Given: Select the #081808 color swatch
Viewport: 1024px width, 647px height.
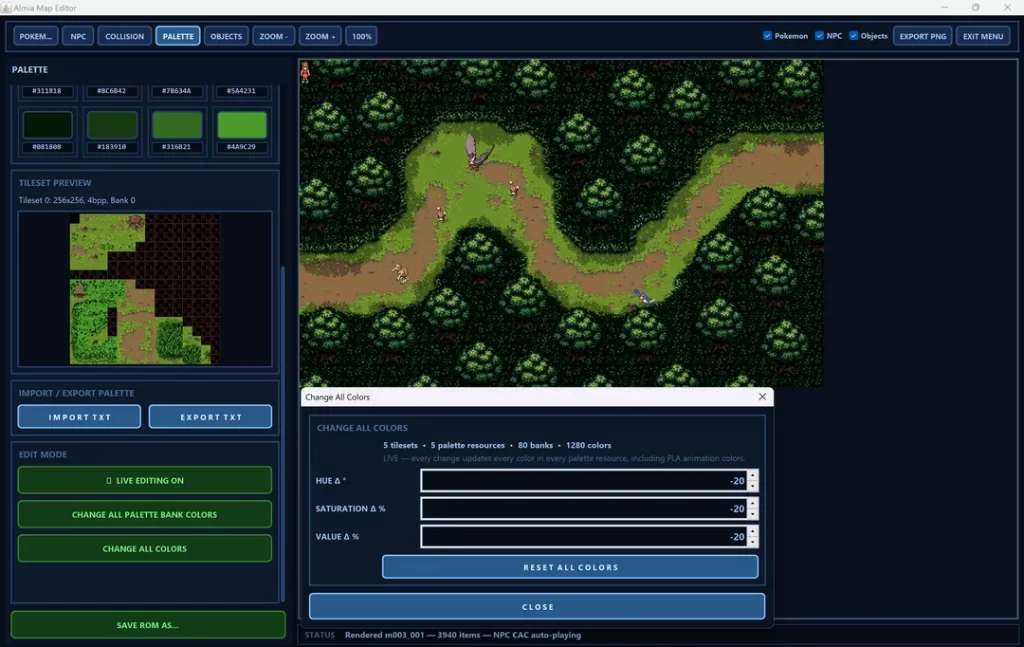Looking at the screenshot, I should pos(47,125).
